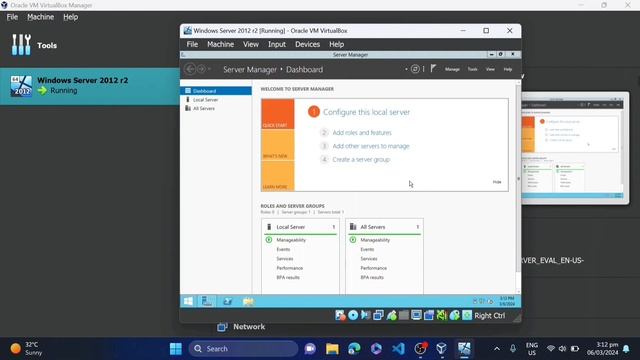The image size is (640, 360).
Task: Open File Explorer in the guest taskbar
Action: click(x=248, y=302)
